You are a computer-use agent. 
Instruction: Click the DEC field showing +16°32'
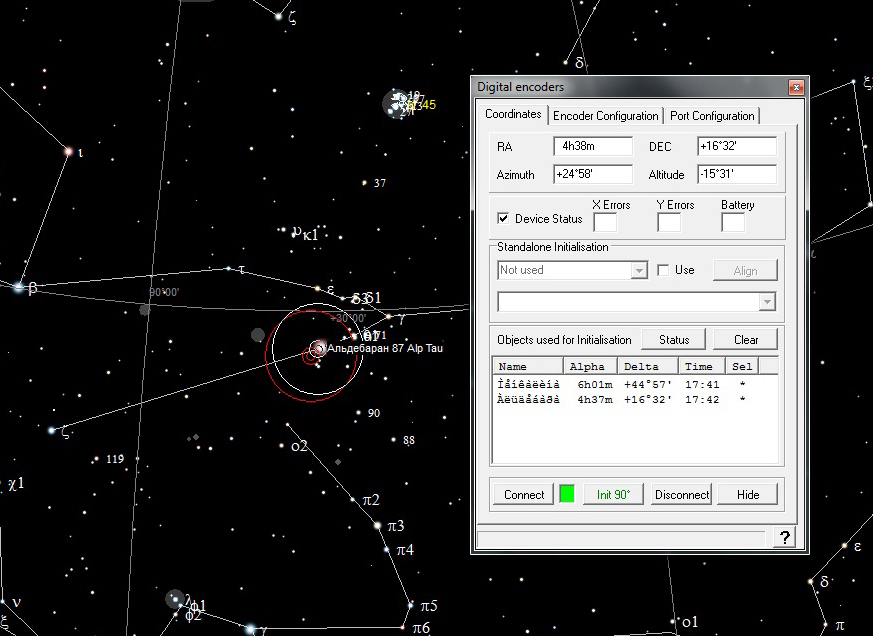737,146
